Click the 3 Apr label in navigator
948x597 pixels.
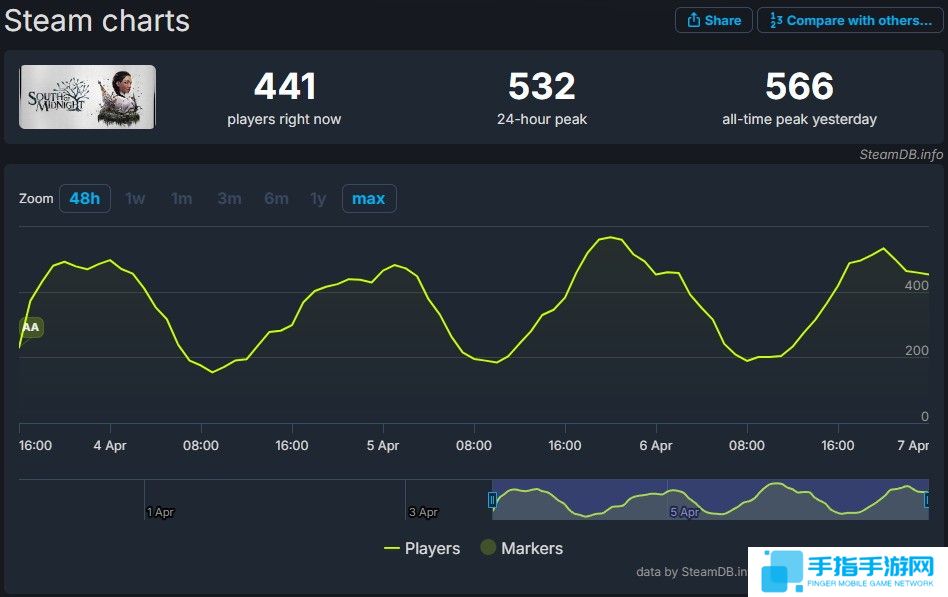point(423,512)
